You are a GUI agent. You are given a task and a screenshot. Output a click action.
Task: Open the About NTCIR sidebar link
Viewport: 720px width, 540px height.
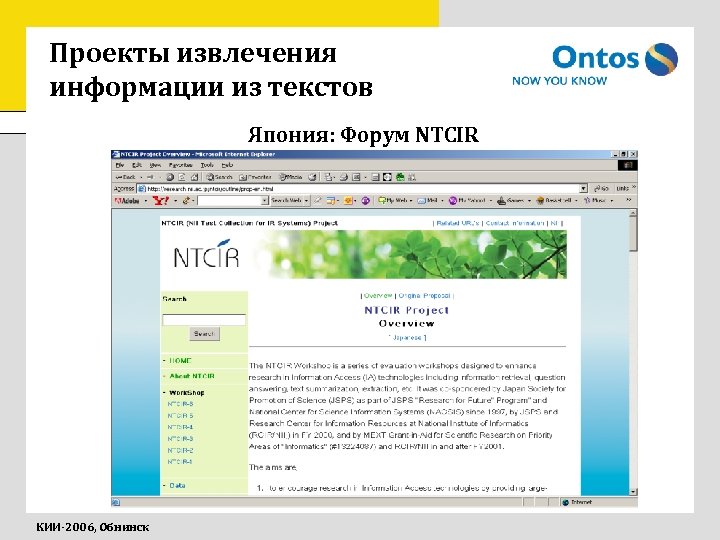192,376
